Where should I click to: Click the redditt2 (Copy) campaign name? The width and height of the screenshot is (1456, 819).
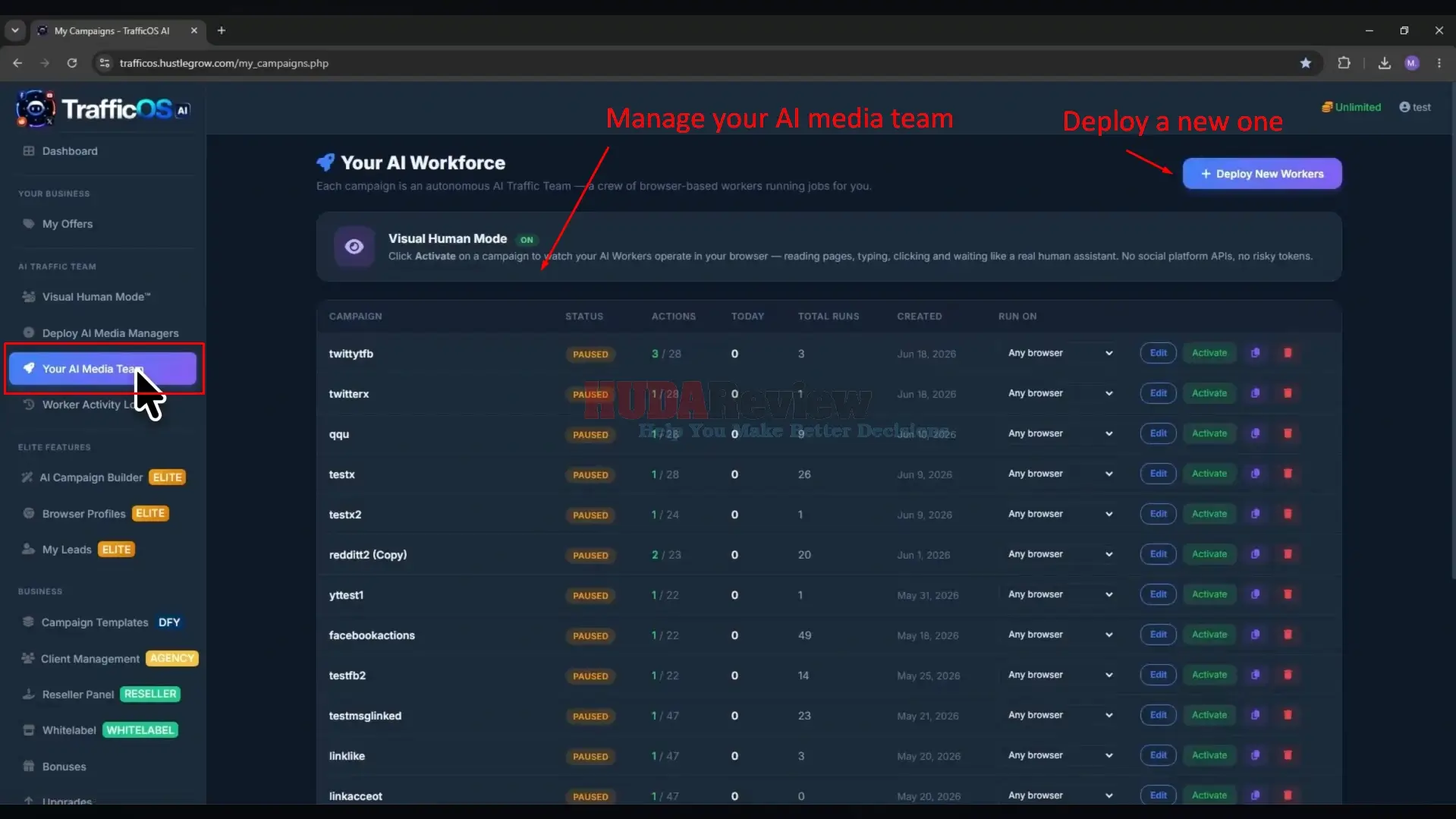tap(367, 555)
